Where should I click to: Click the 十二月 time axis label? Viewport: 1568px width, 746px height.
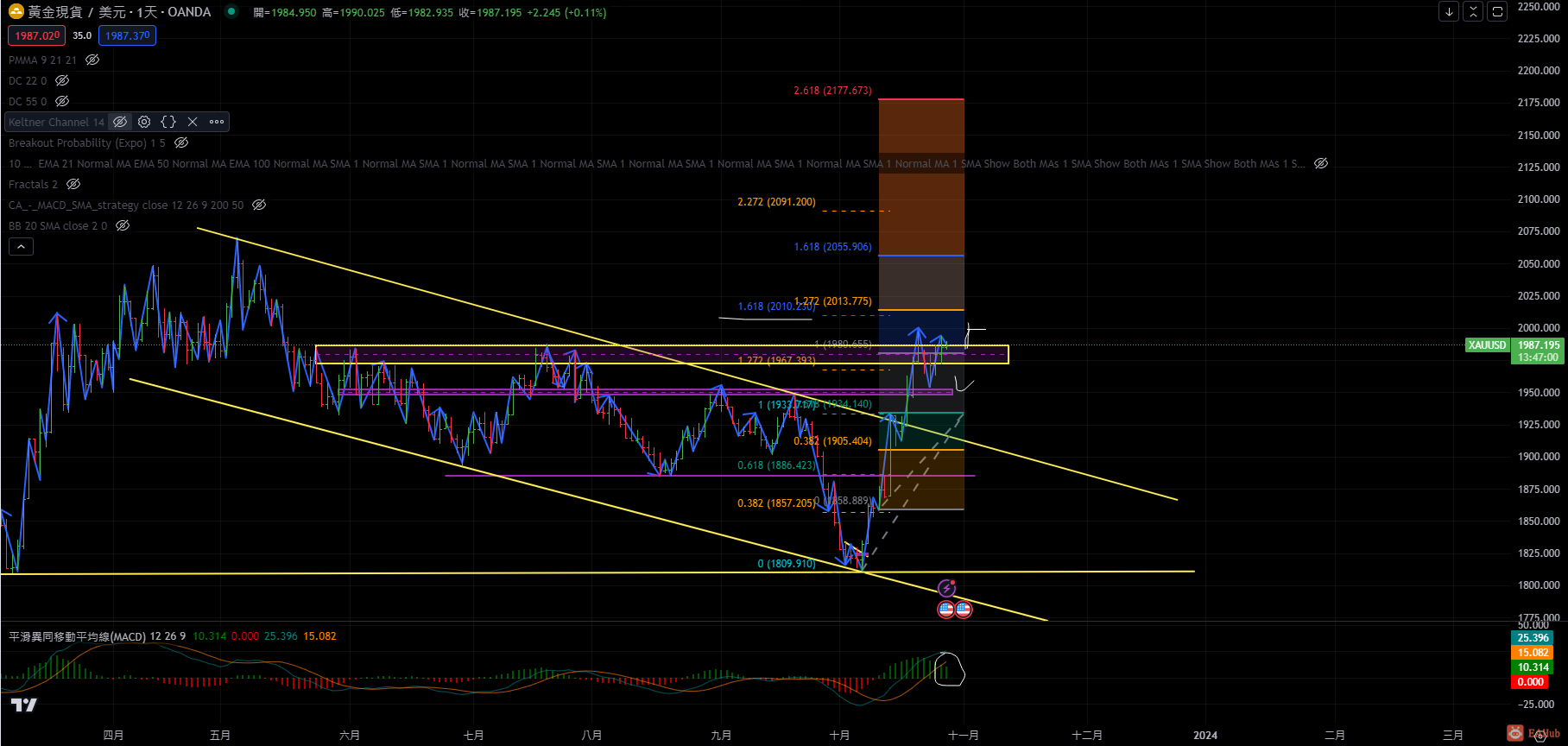pos(1086,736)
